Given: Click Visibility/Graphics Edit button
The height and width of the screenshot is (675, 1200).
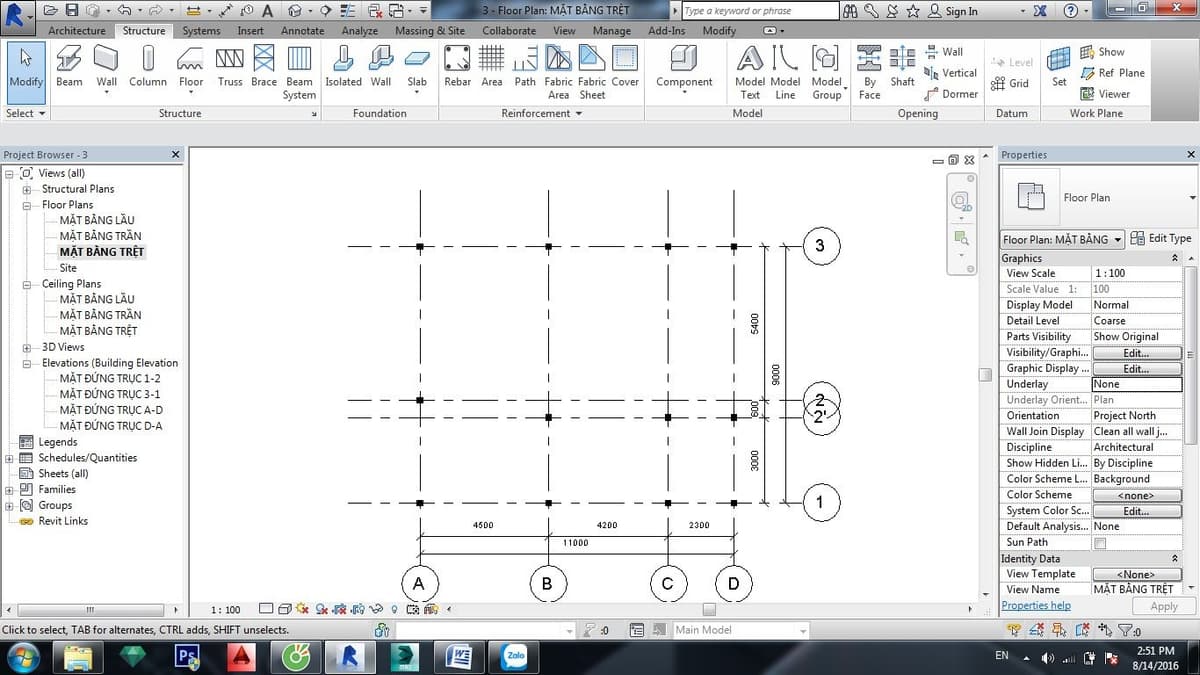Looking at the screenshot, I should coord(1136,353).
